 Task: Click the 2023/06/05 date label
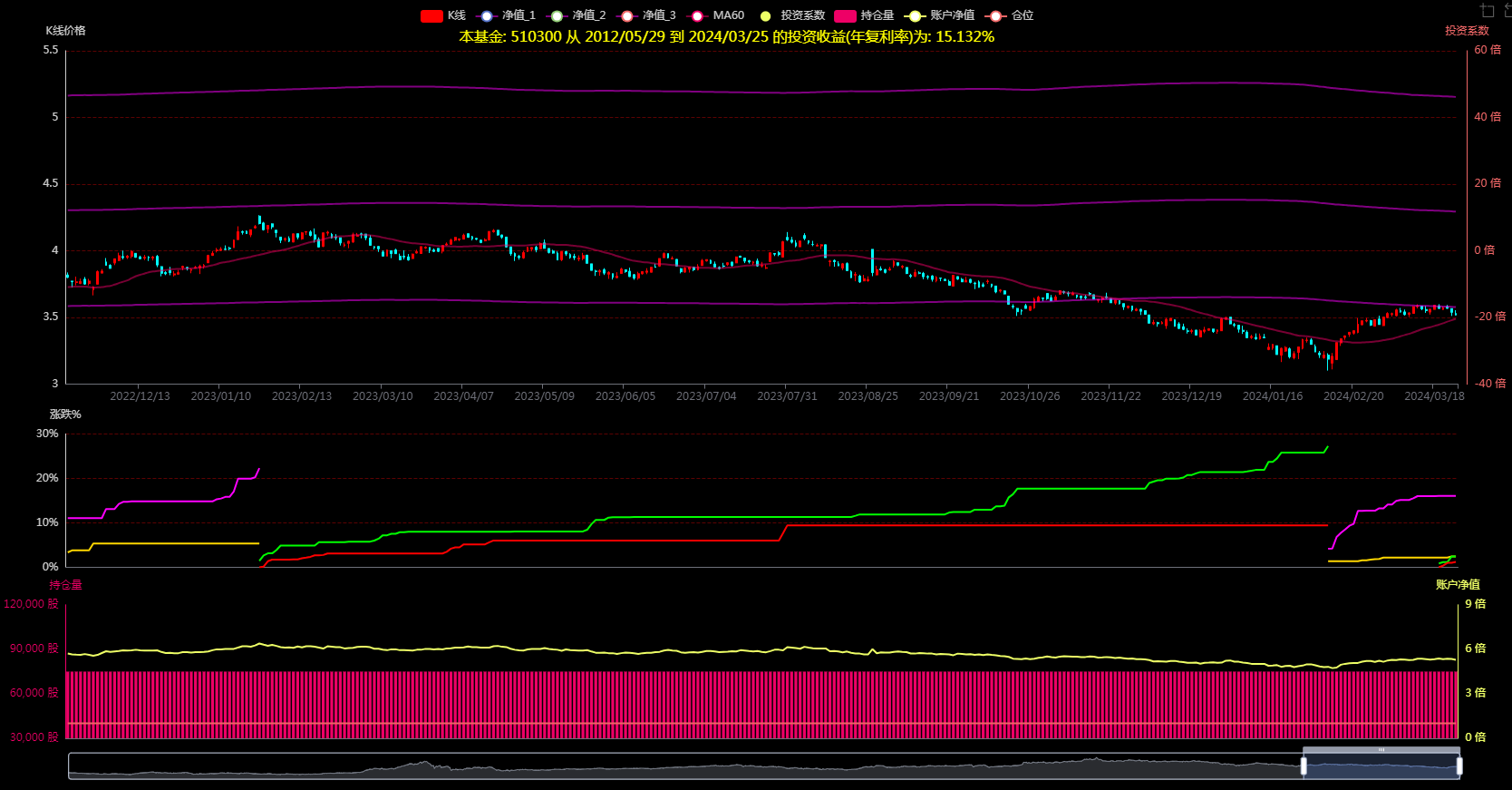click(x=625, y=396)
